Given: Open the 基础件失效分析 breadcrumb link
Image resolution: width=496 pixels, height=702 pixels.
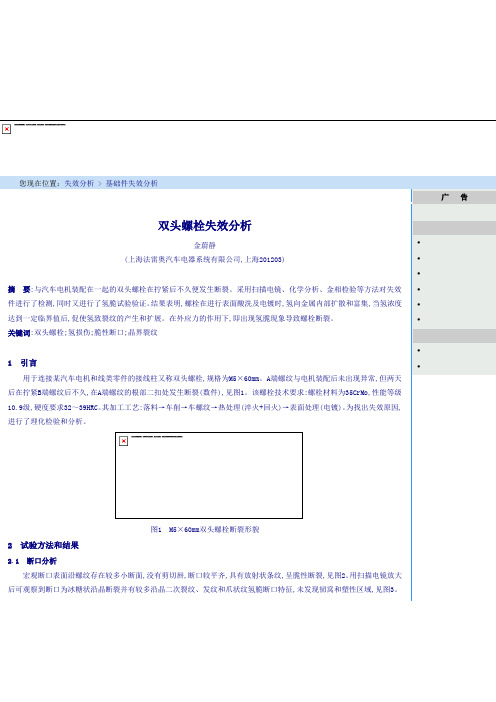Looking at the screenshot, I should point(132,183).
